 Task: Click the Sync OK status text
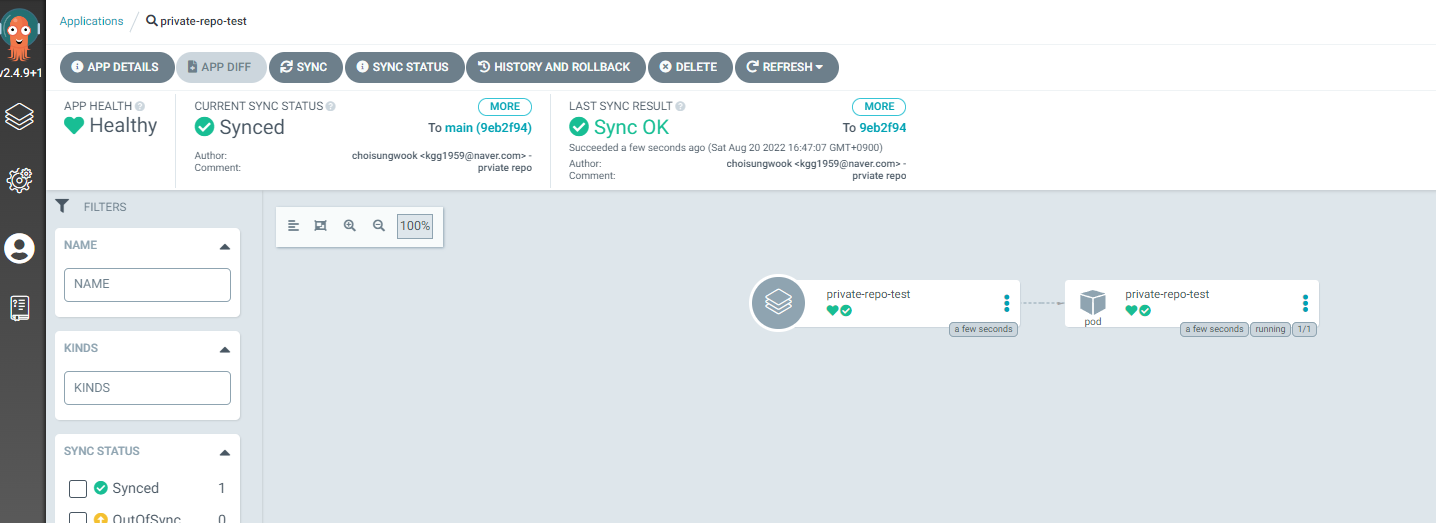click(x=631, y=127)
